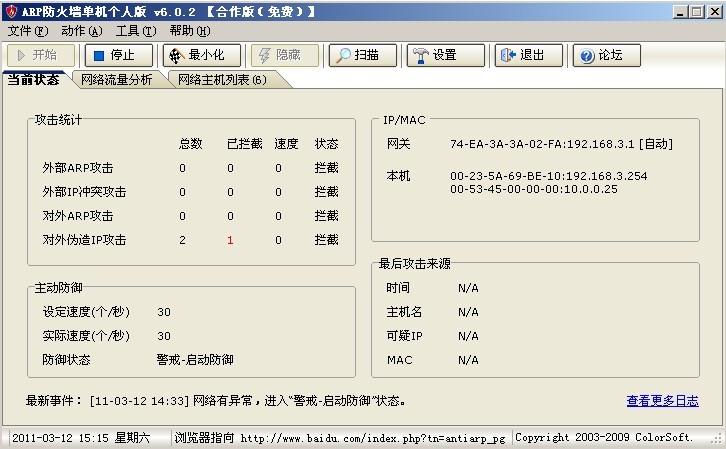Image resolution: width=726 pixels, height=449 pixels.
Task: Click the resize grip in the status bar corner
Action: pos(717,438)
